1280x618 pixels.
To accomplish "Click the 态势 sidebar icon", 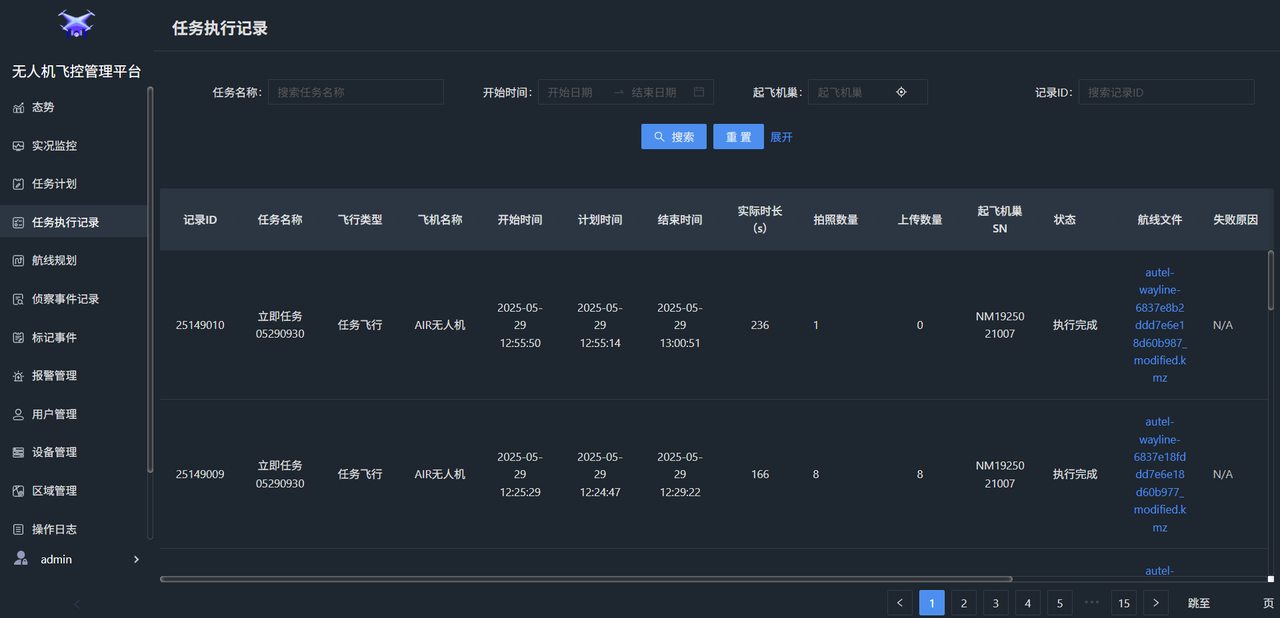I will tap(18, 108).
